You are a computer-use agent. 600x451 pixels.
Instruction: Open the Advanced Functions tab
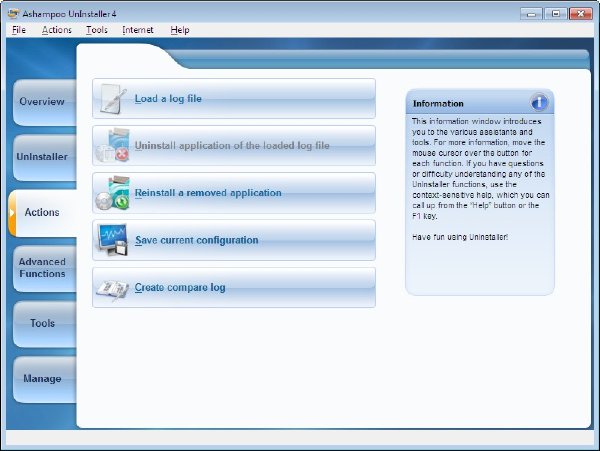tap(44, 268)
